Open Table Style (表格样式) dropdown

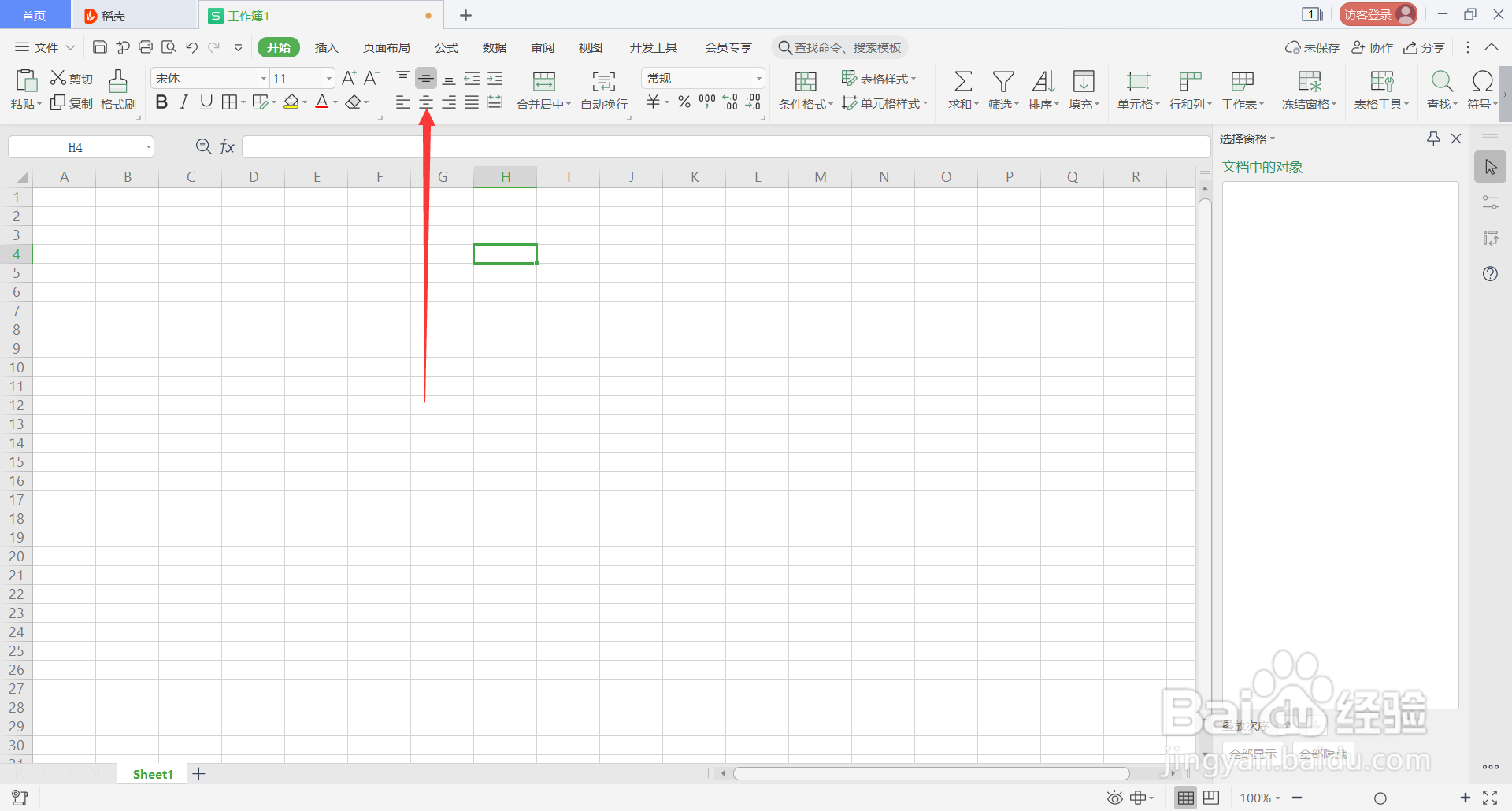tap(879, 79)
